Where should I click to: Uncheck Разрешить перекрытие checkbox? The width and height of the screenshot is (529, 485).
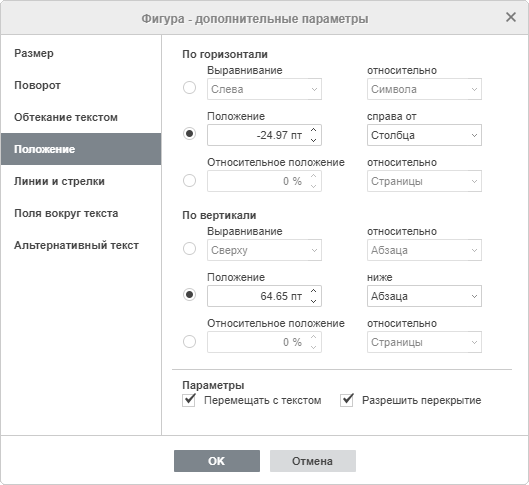pyautogui.click(x=347, y=400)
